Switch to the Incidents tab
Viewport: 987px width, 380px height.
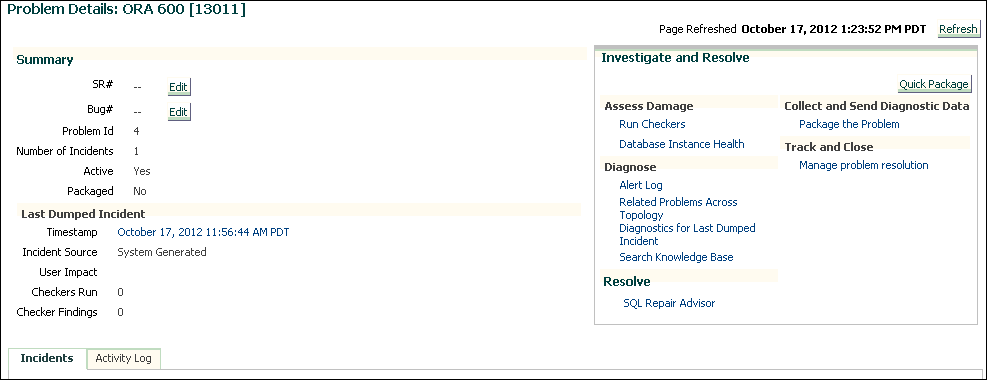pos(47,358)
